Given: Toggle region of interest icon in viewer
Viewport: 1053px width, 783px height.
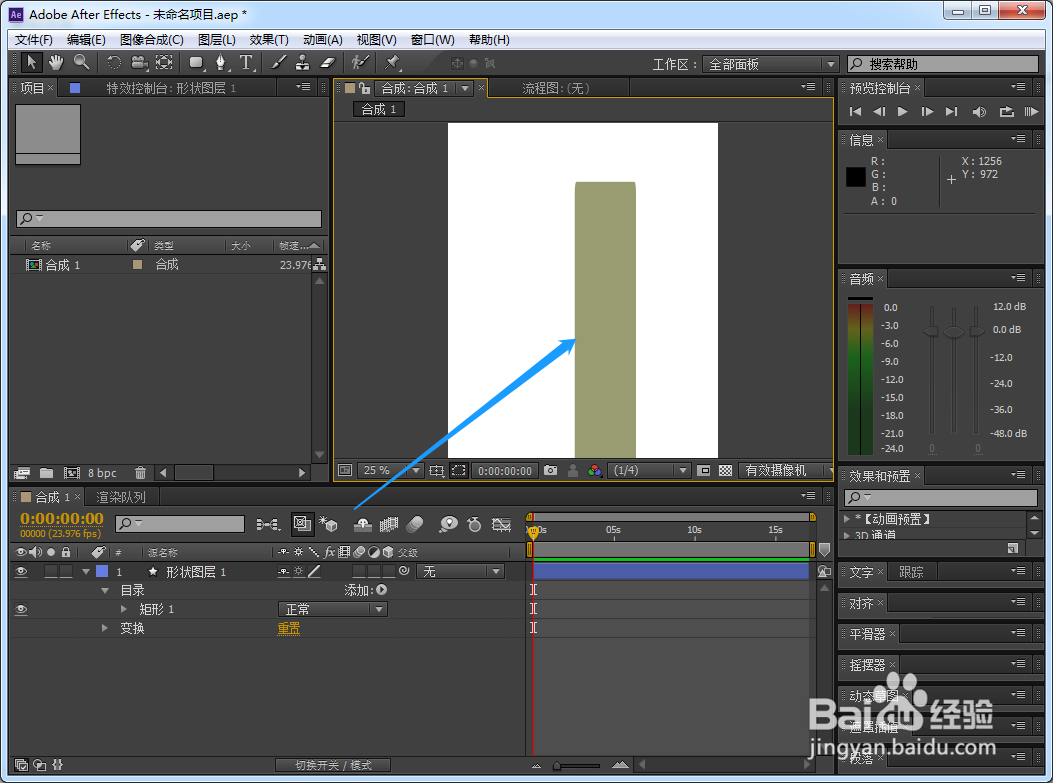Looking at the screenshot, I should pyautogui.click(x=459, y=471).
